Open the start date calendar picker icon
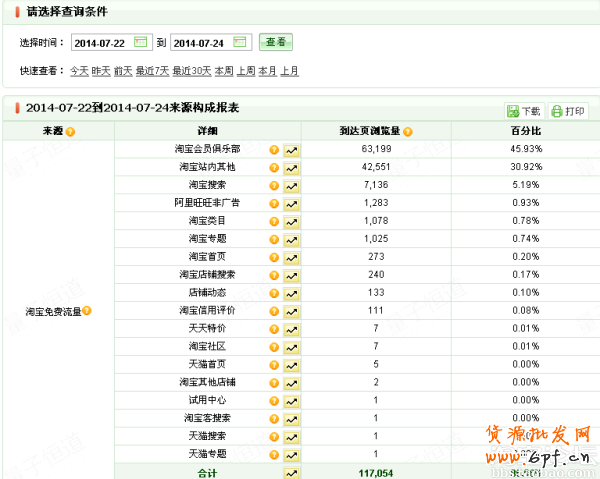Viewport: 600px width, 479px height. tap(140, 42)
